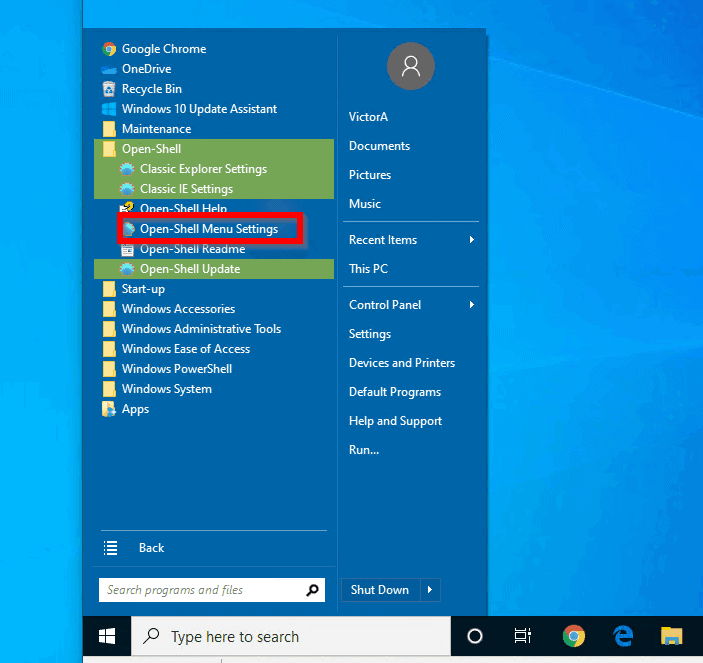Expand the Recent Items submenu arrow

pyautogui.click(x=472, y=240)
